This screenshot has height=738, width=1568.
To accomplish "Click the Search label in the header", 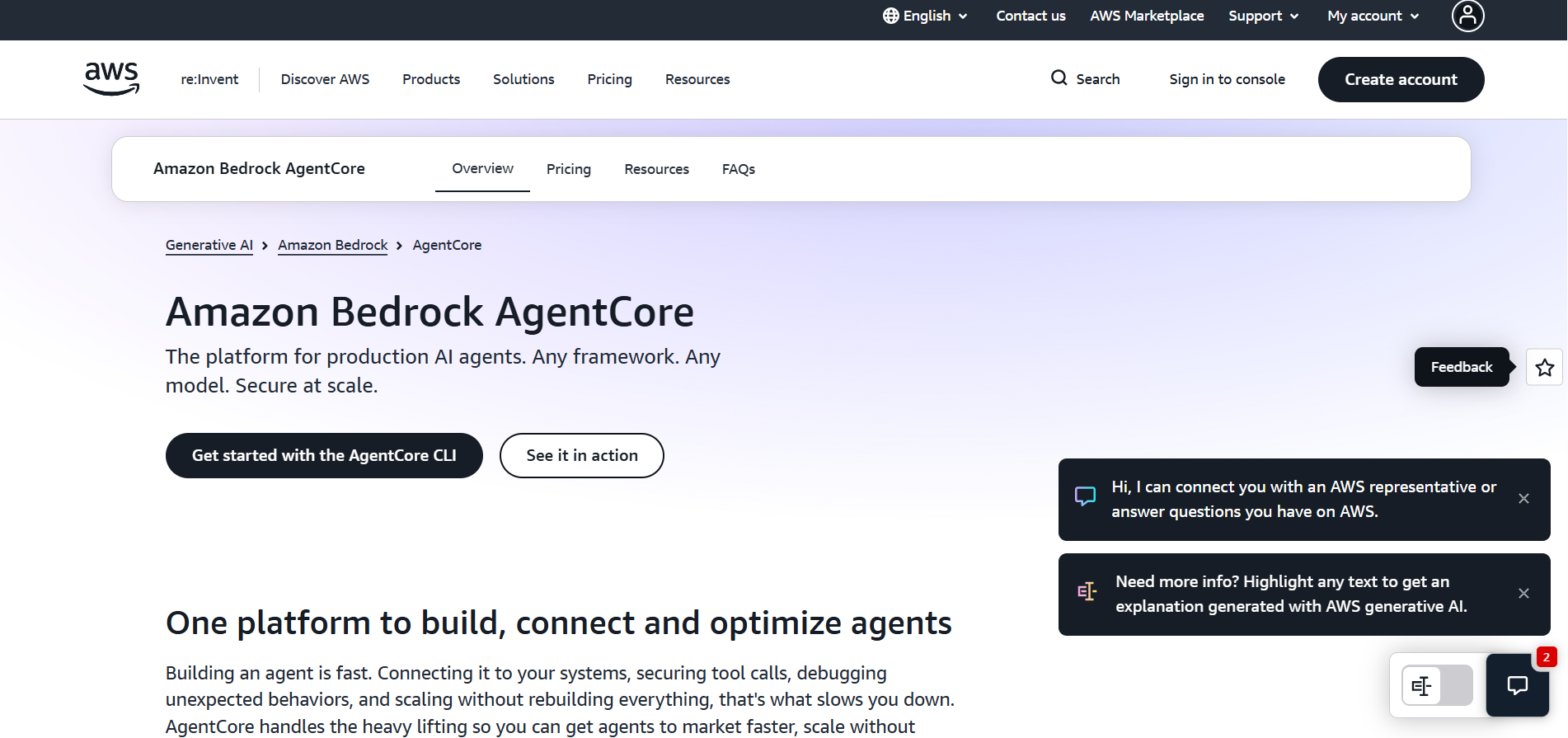I will [1098, 79].
